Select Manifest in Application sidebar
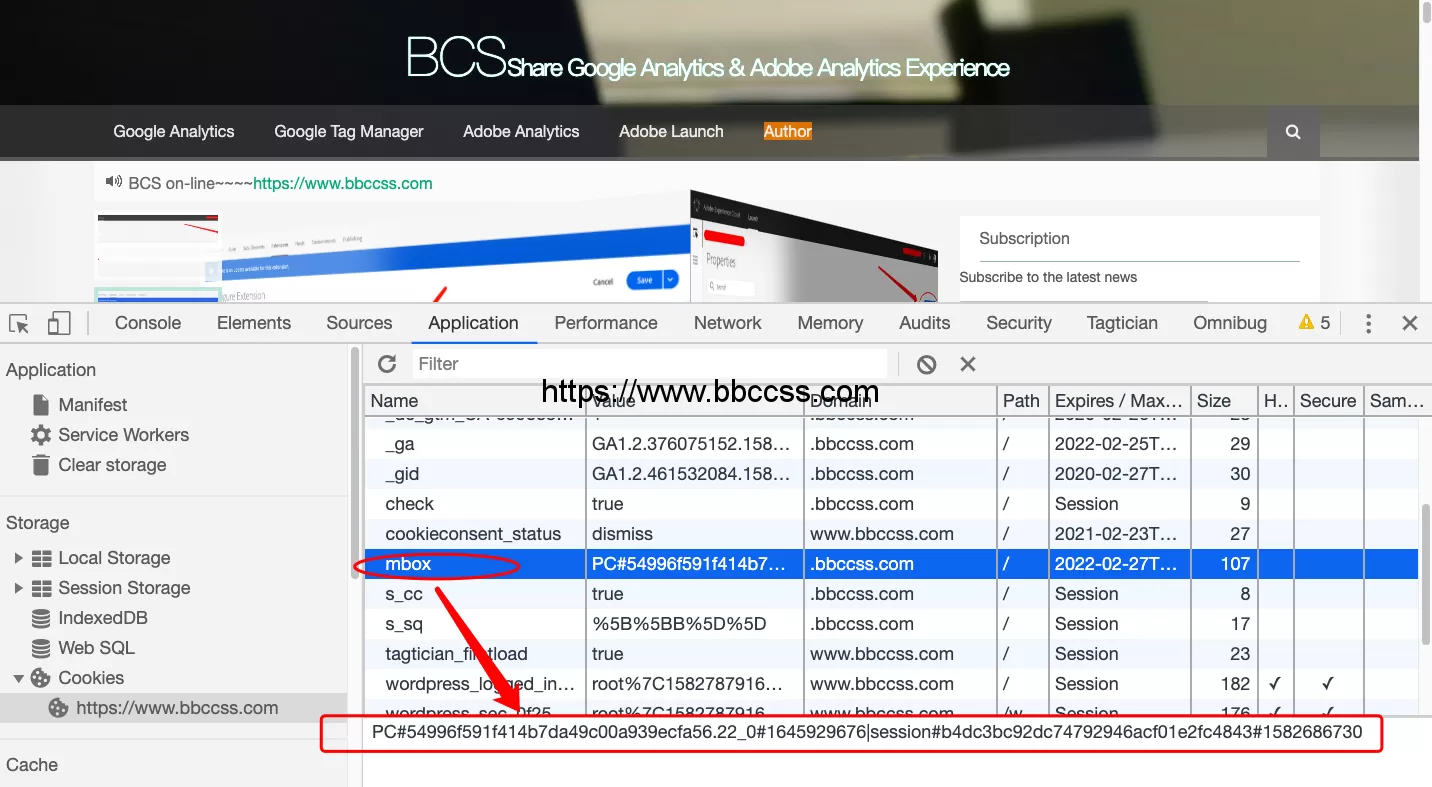This screenshot has width=1432, height=787. coord(93,405)
